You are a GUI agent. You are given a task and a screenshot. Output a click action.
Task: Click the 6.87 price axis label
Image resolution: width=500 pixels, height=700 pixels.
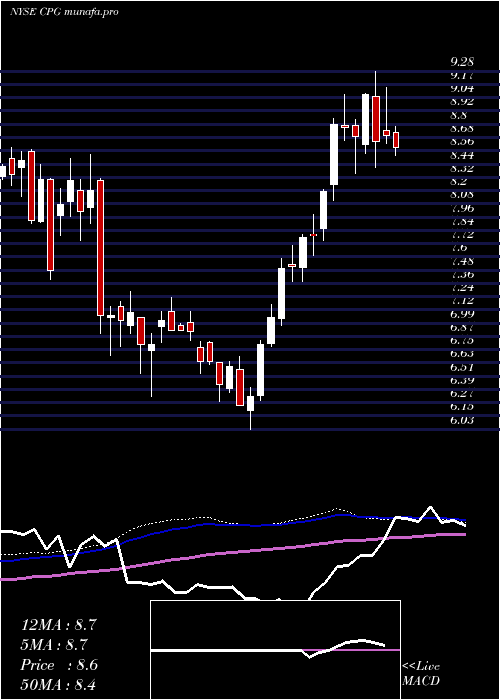pyautogui.click(x=462, y=328)
